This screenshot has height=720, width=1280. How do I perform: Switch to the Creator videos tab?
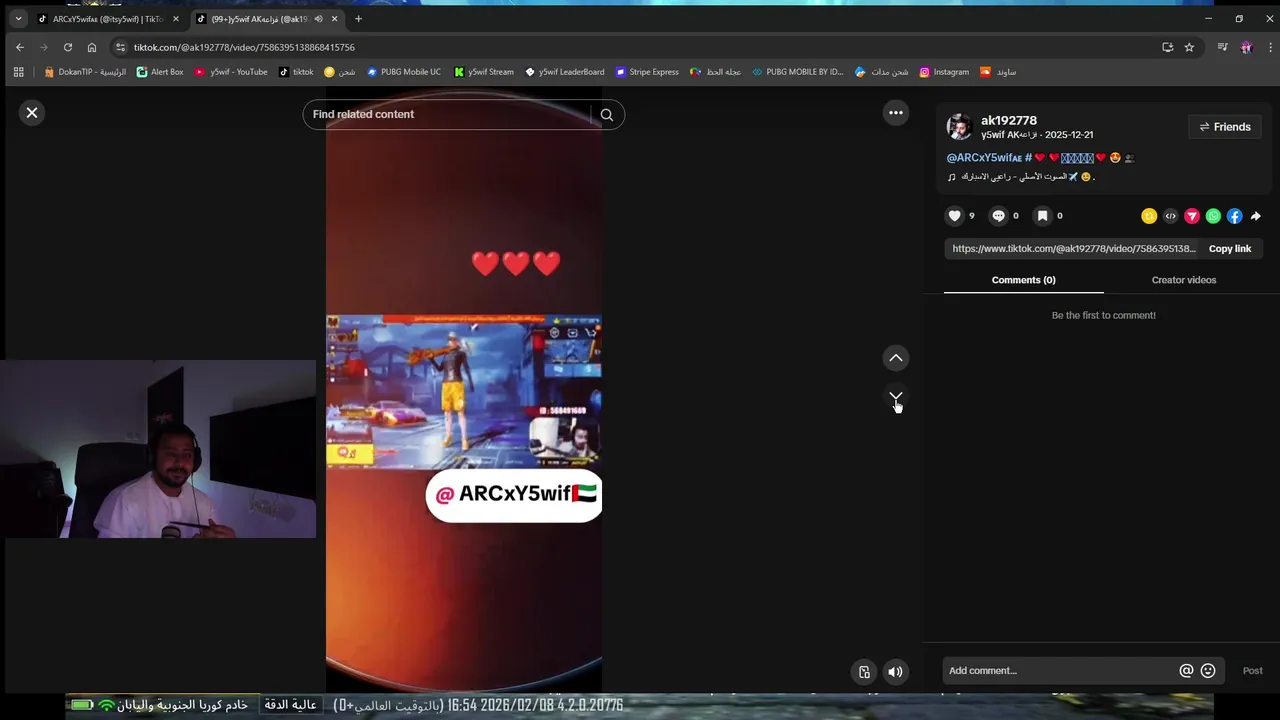1184,280
